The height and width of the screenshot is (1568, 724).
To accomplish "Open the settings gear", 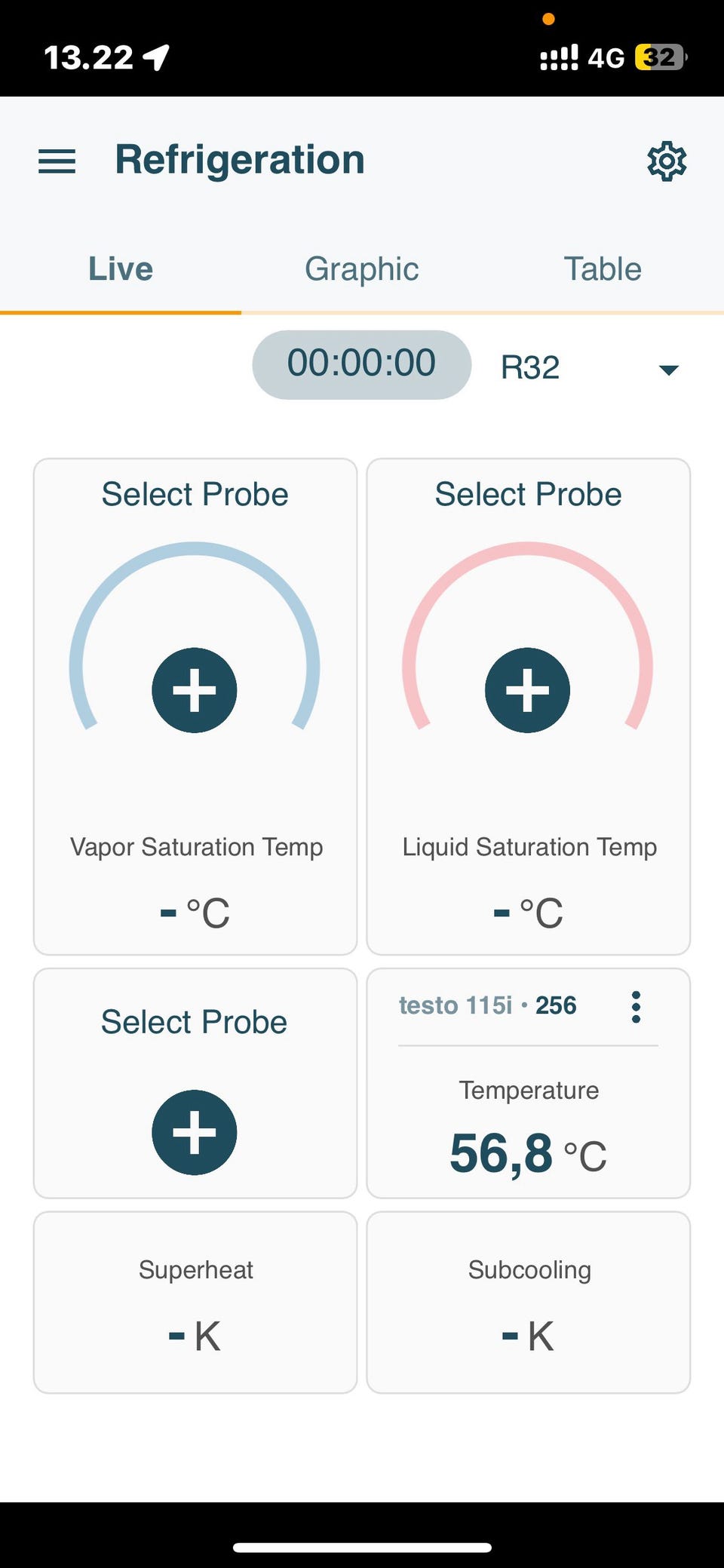I will (667, 161).
